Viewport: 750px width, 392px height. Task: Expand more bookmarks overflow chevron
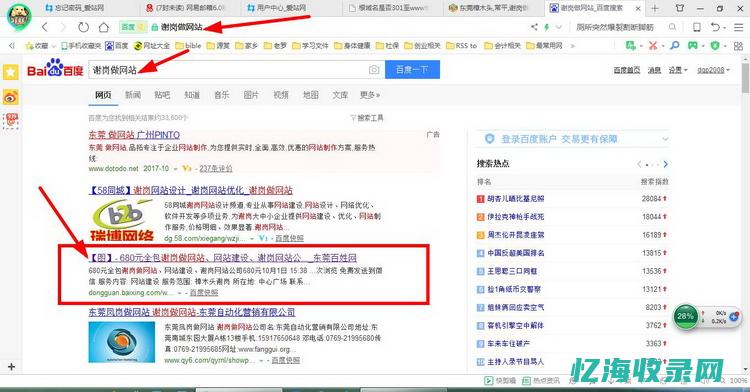coord(573,46)
